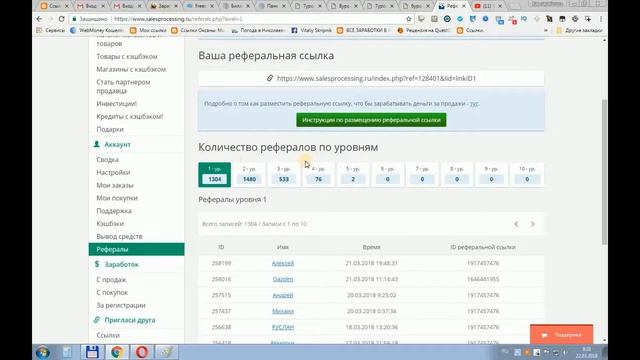Viewport: 640px width, 360px height.
Task: Select level 9 referrals tab
Action: (x=491, y=175)
